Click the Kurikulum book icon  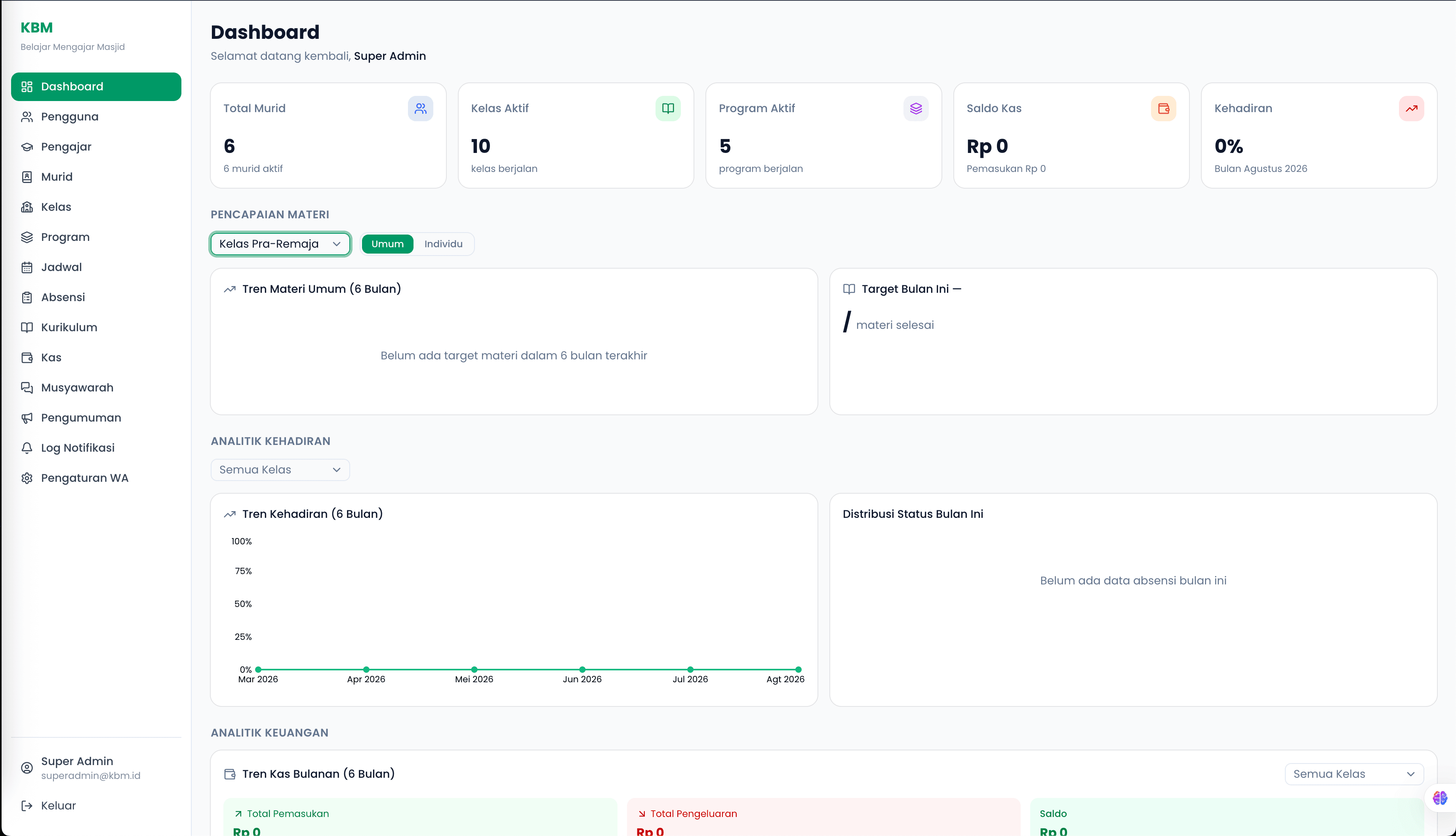(27, 327)
